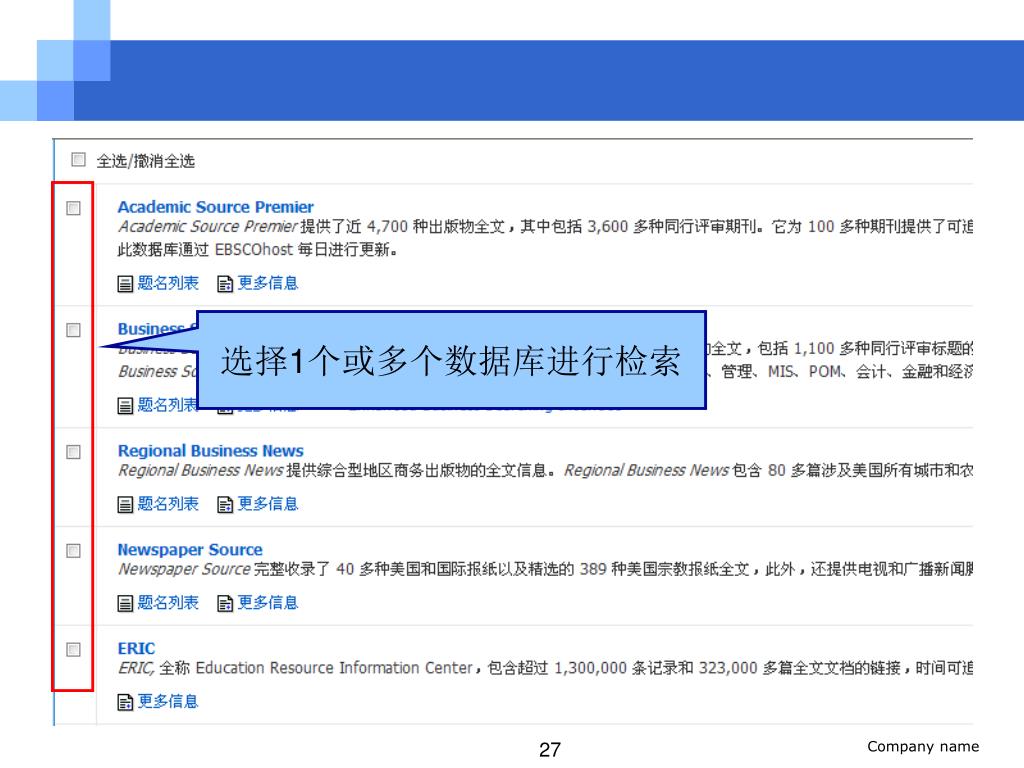The height and width of the screenshot is (768, 1024).
Task: Open 更多信息 under ERIC
Action: tap(168, 701)
